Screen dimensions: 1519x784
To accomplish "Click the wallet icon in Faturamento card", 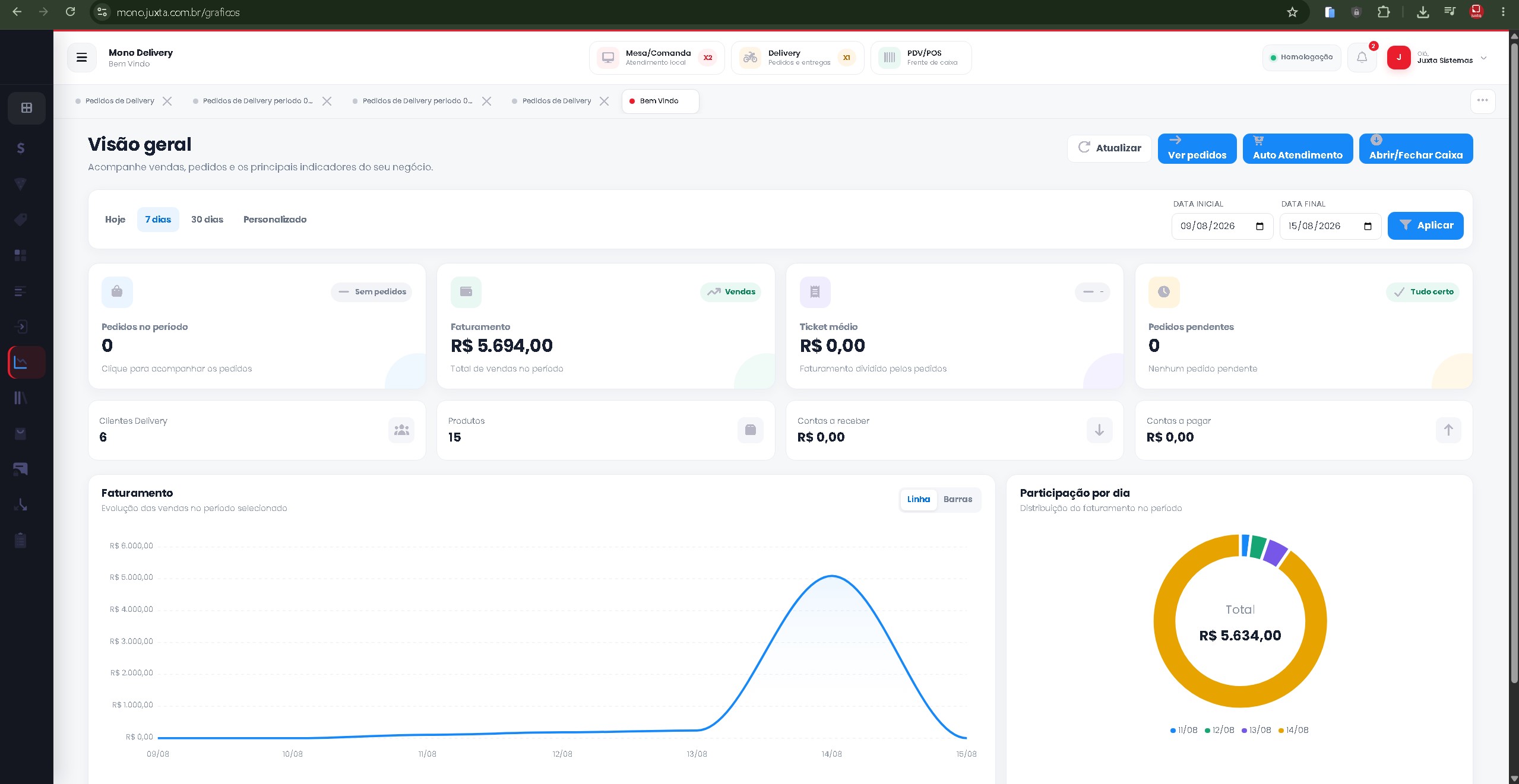I will [x=466, y=292].
